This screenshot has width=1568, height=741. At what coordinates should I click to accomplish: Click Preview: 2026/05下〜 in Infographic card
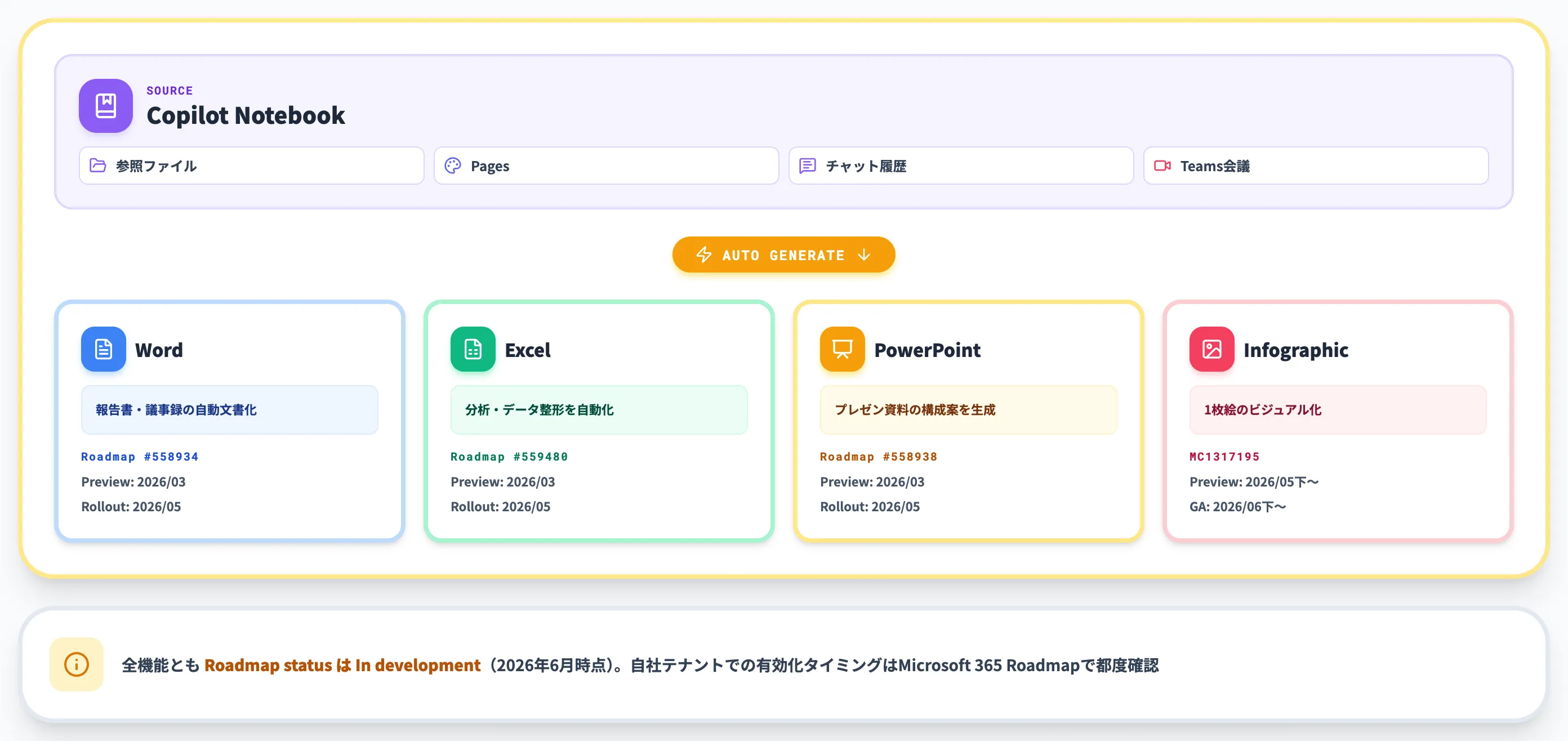pyautogui.click(x=1254, y=482)
